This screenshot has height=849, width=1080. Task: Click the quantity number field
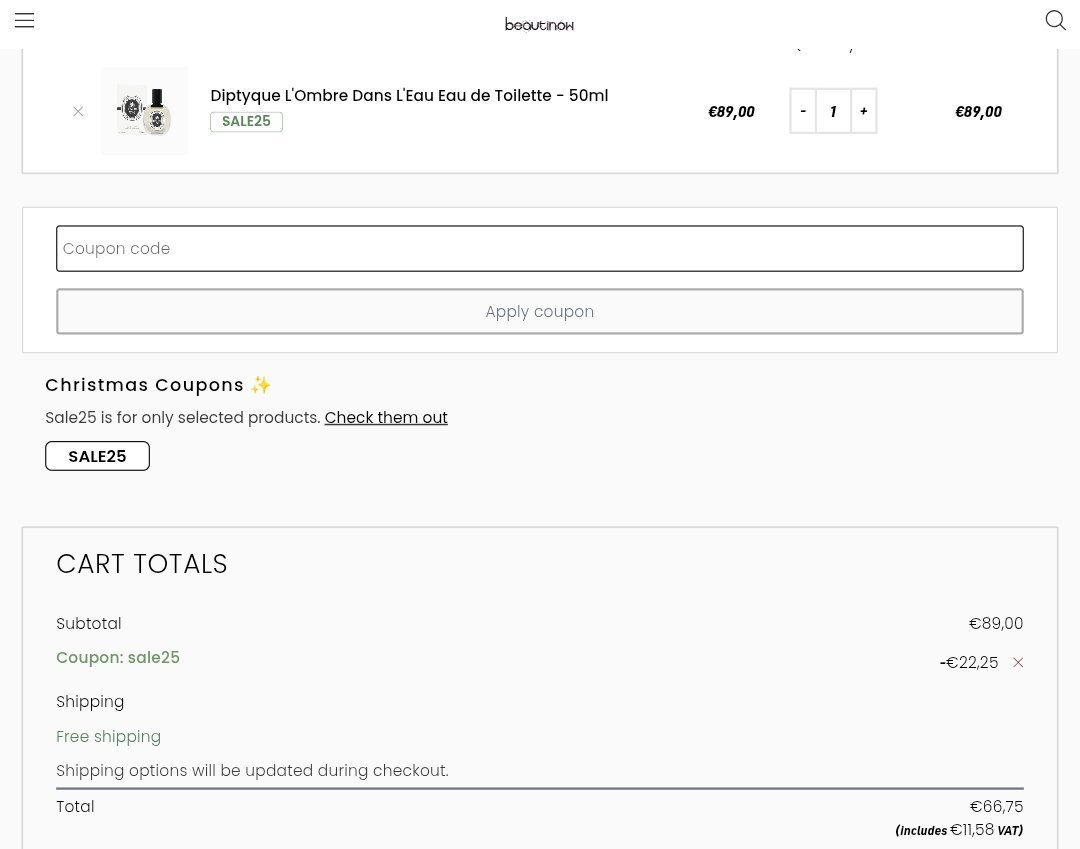(833, 111)
